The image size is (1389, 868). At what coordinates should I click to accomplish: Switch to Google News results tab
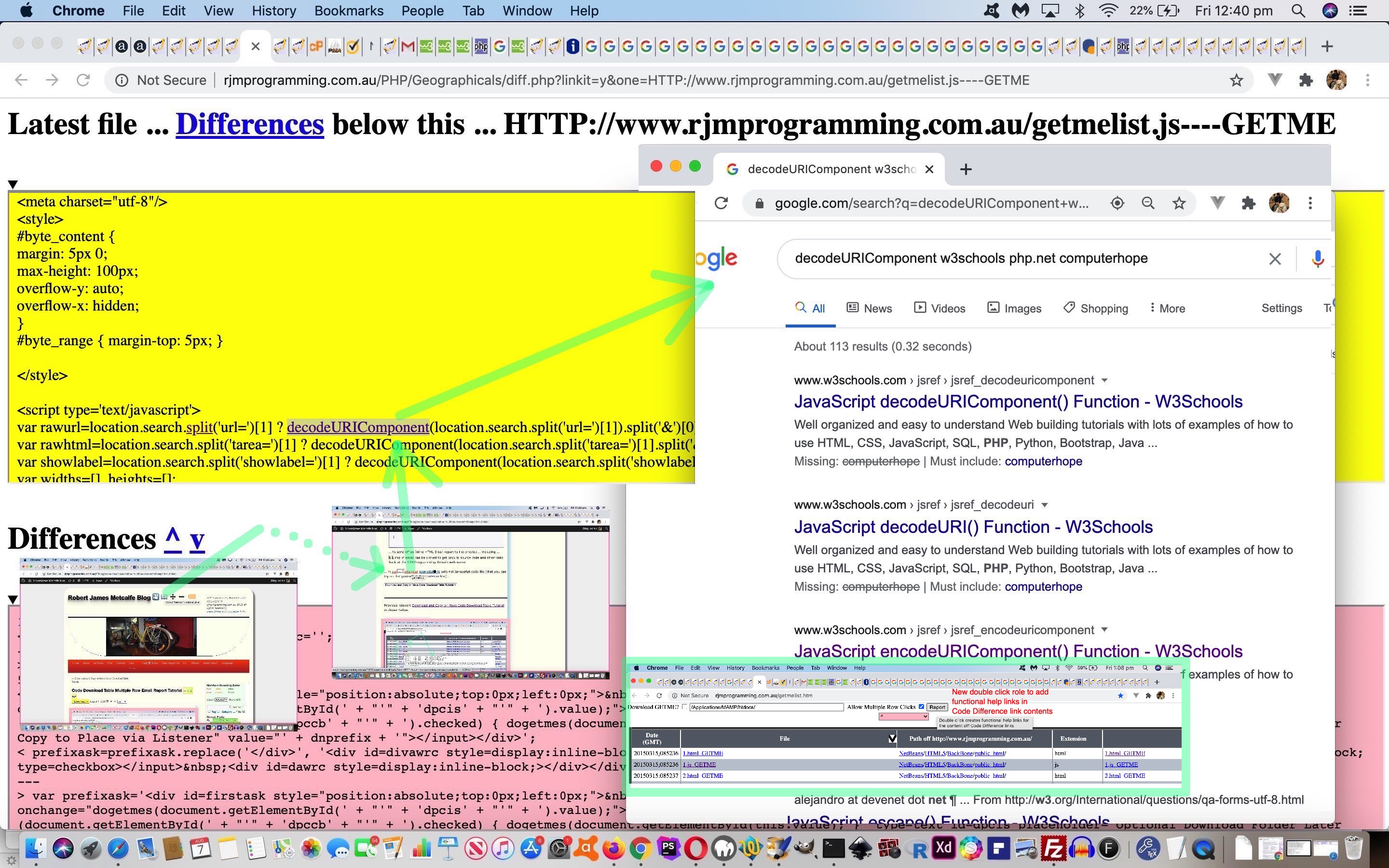pyautogui.click(x=870, y=308)
